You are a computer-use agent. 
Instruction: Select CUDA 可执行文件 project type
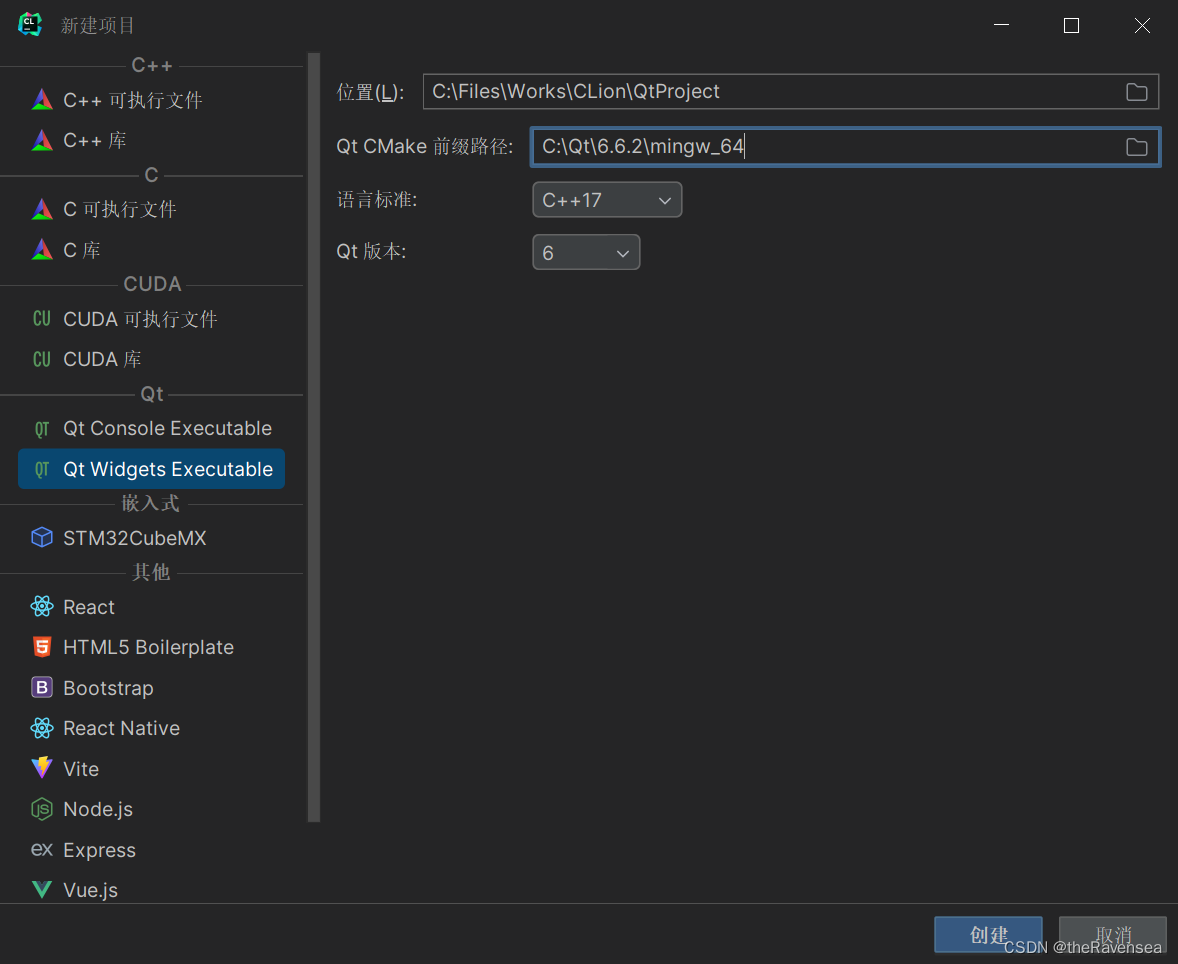point(151,319)
